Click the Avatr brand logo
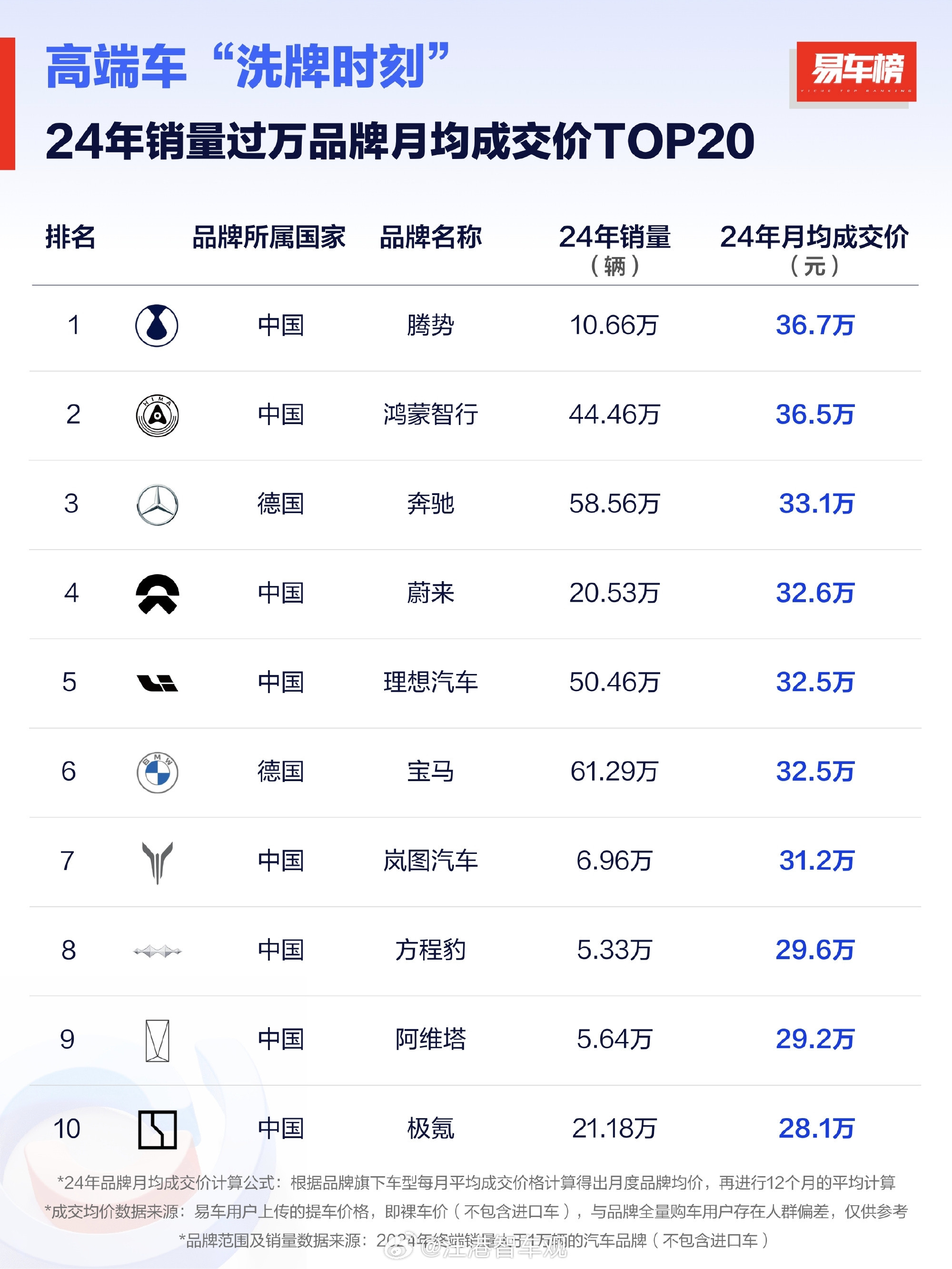This screenshot has height=1269, width=952. (x=157, y=1040)
